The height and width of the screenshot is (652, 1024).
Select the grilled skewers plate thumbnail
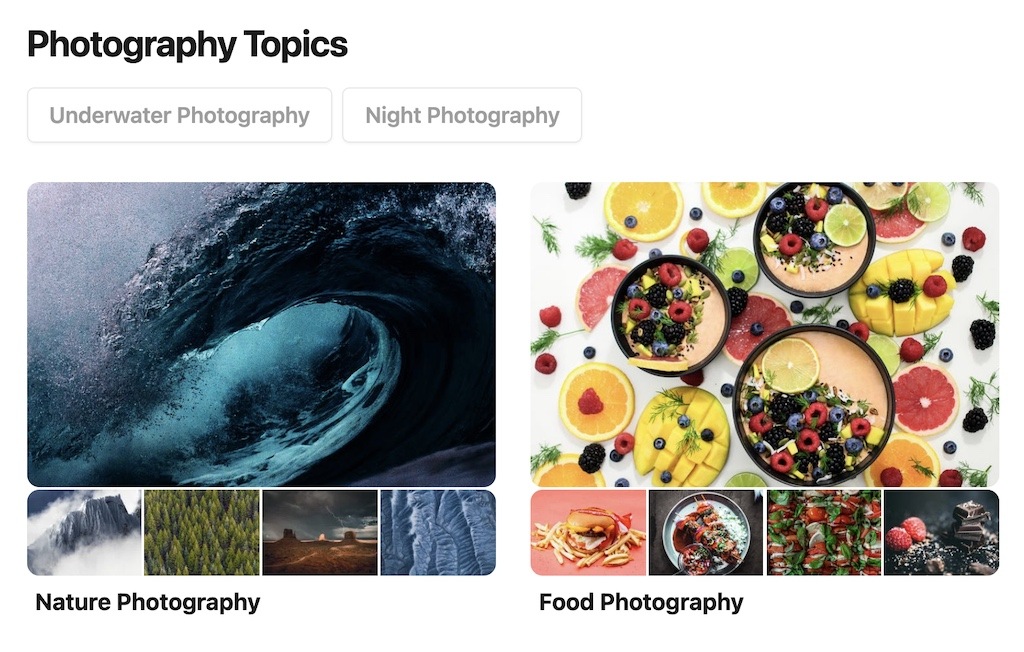(705, 532)
